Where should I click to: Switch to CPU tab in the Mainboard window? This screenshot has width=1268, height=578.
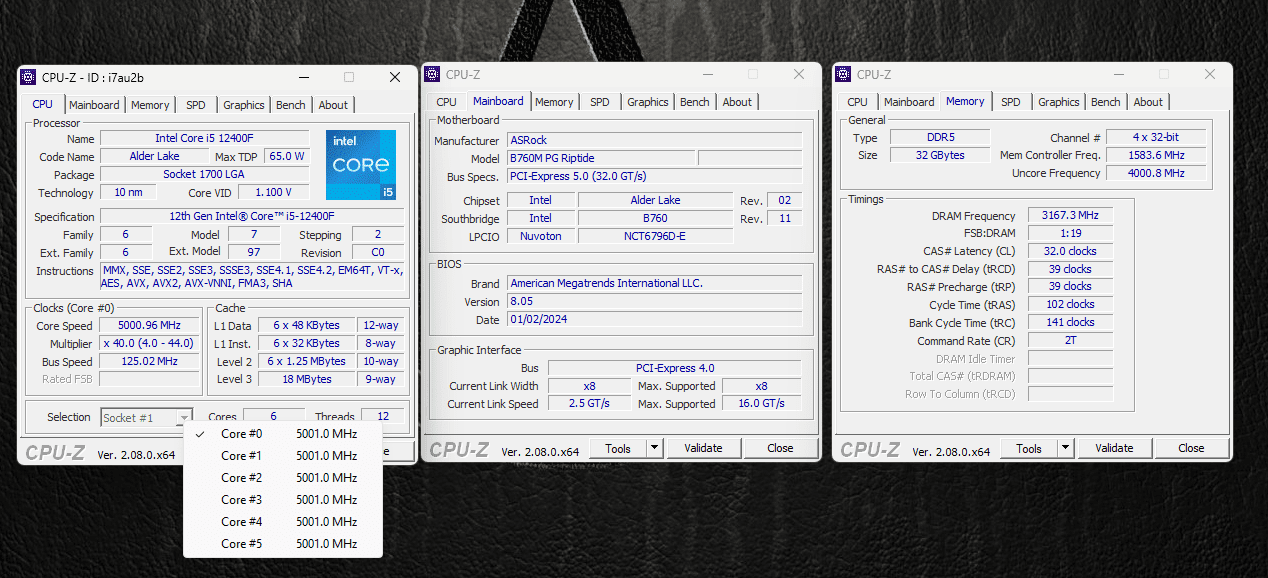pos(447,102)
